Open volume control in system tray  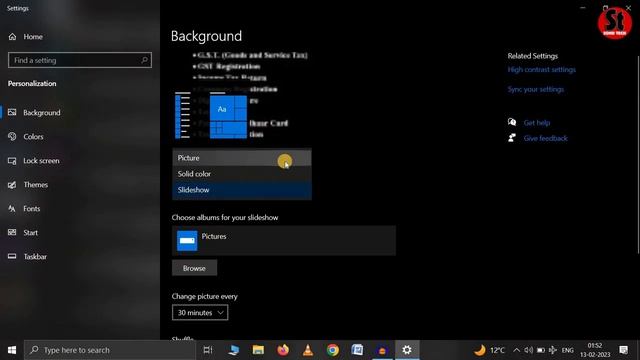point(529,350)
